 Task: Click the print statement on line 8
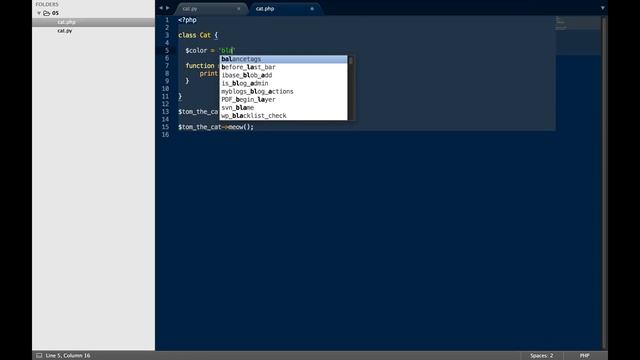[x=209, y=73]
